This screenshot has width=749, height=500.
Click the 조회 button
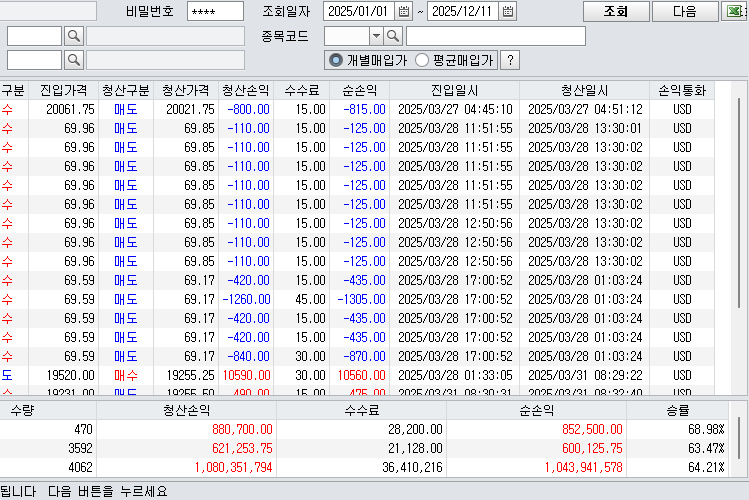(x=616, y=11)
